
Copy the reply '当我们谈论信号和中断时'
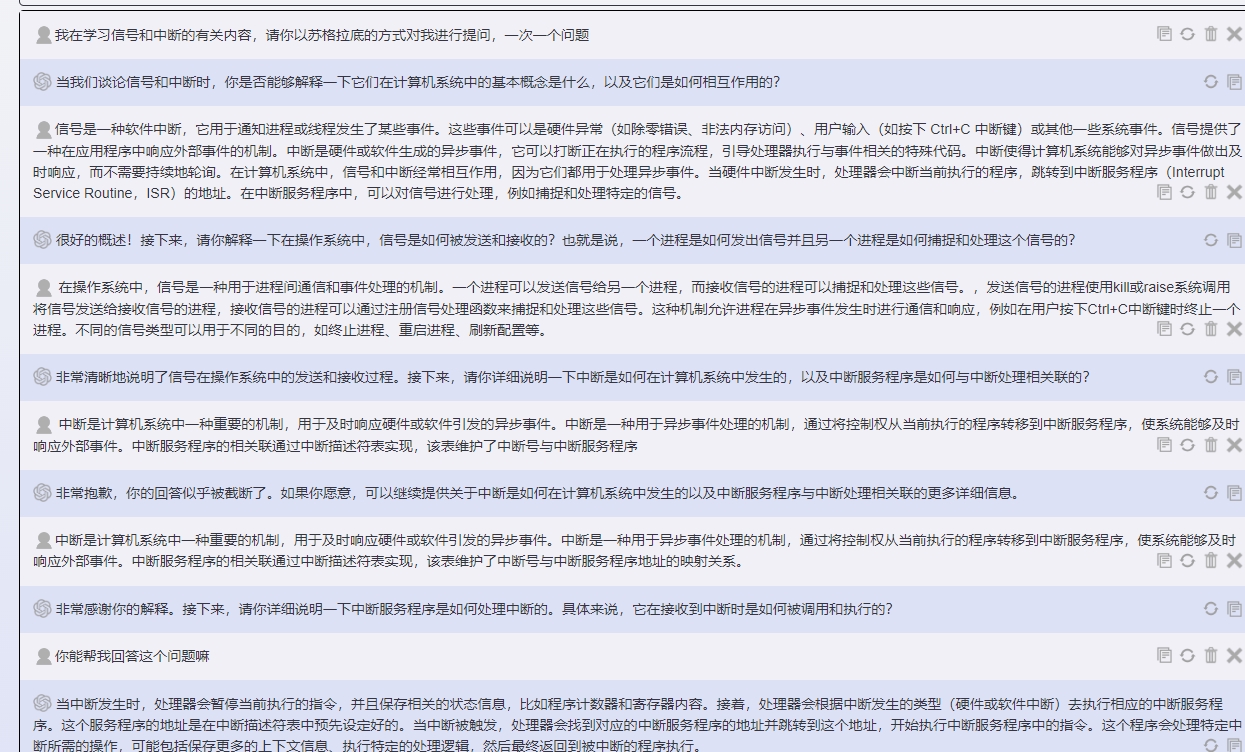[1234, 82]
